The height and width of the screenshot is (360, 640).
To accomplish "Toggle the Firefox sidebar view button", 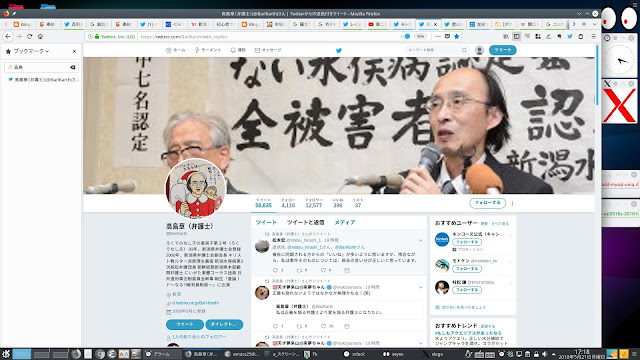I will click(516, 36).
